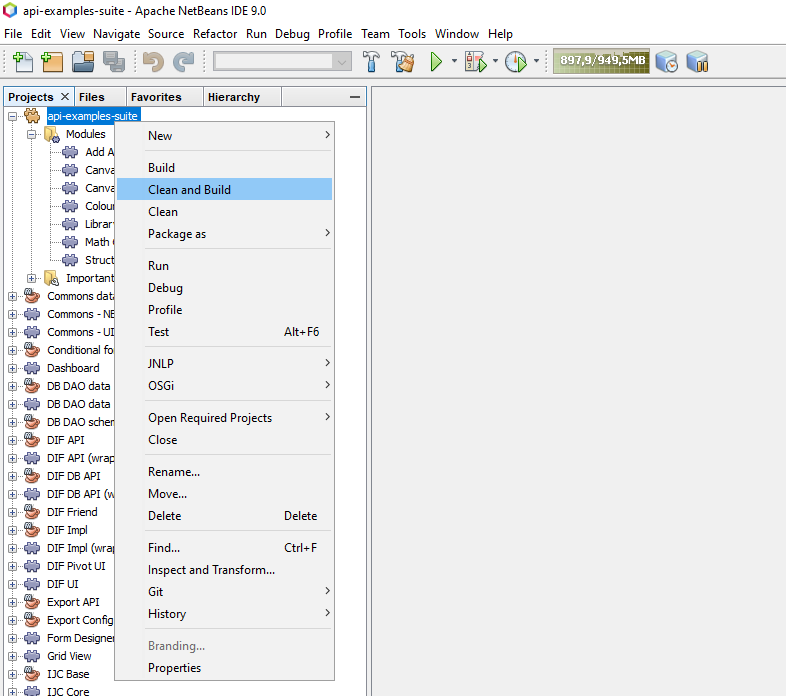This screenshot has height=696, width=786.
Task: Click the New Project toolbar icon
Action: tap(52, 62)
